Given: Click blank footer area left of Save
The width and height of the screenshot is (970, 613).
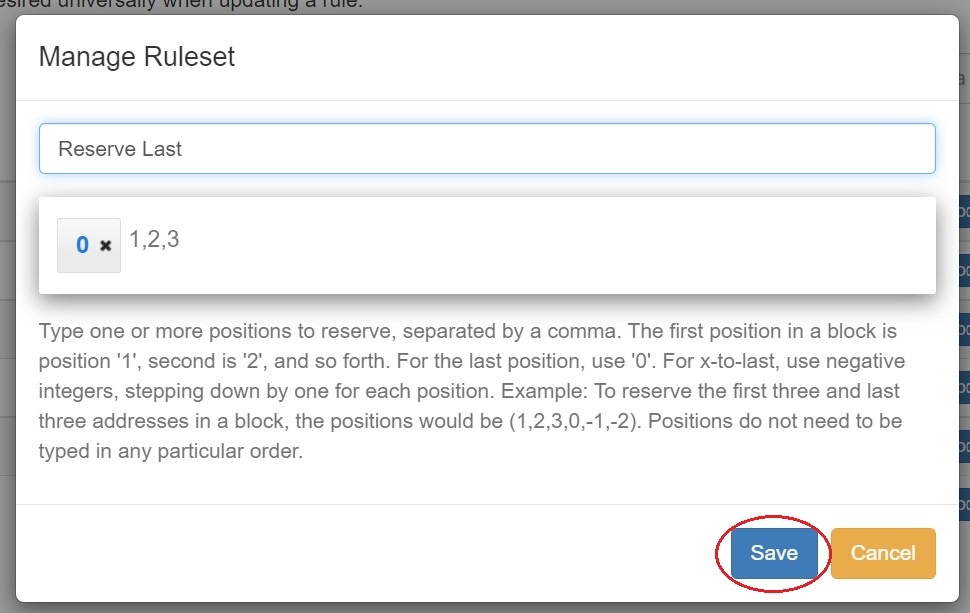Looking at the screenshot, I should [370, 553].
